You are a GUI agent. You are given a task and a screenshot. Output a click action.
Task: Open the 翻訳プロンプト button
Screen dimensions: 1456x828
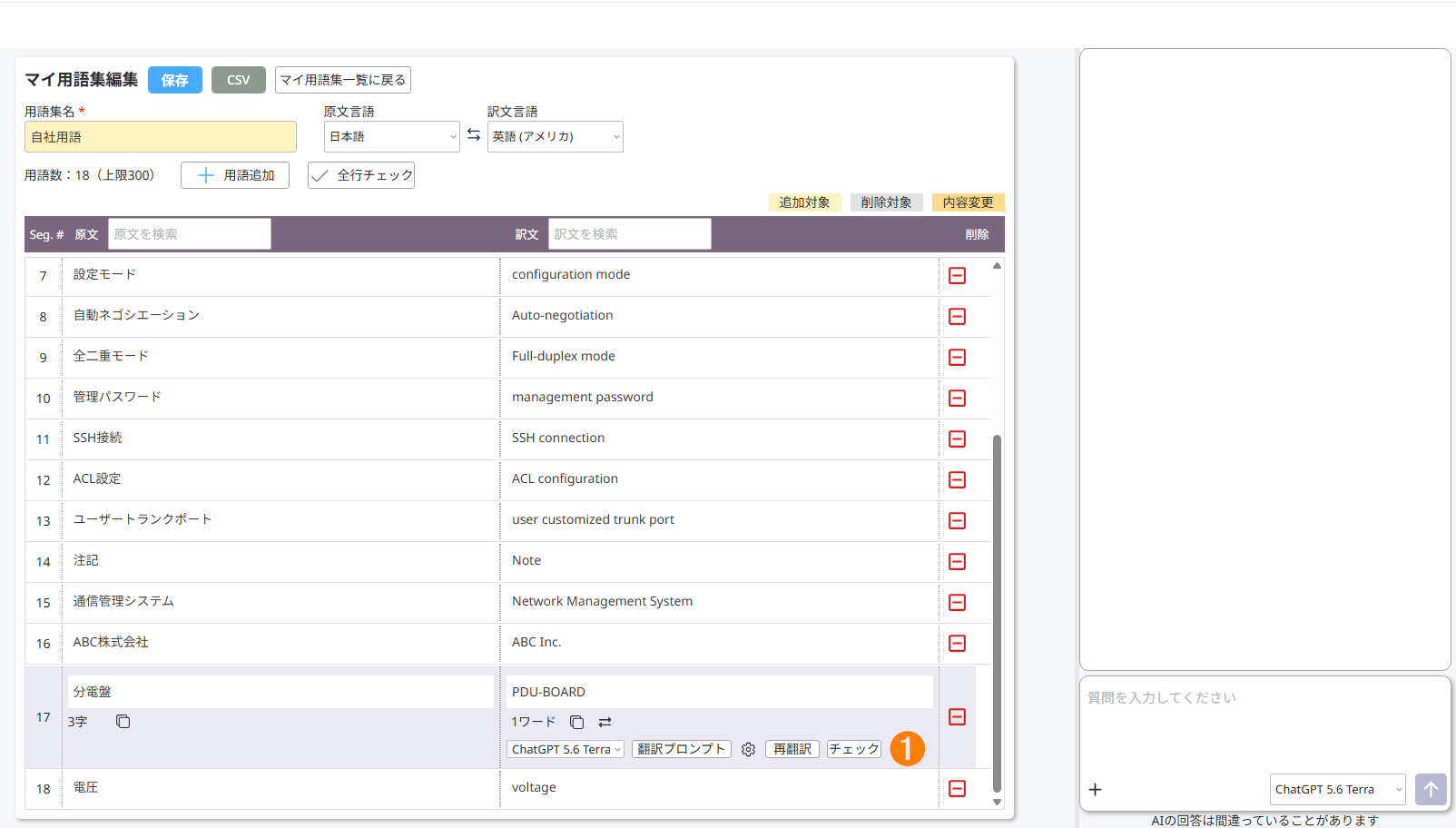coord(682,749)
